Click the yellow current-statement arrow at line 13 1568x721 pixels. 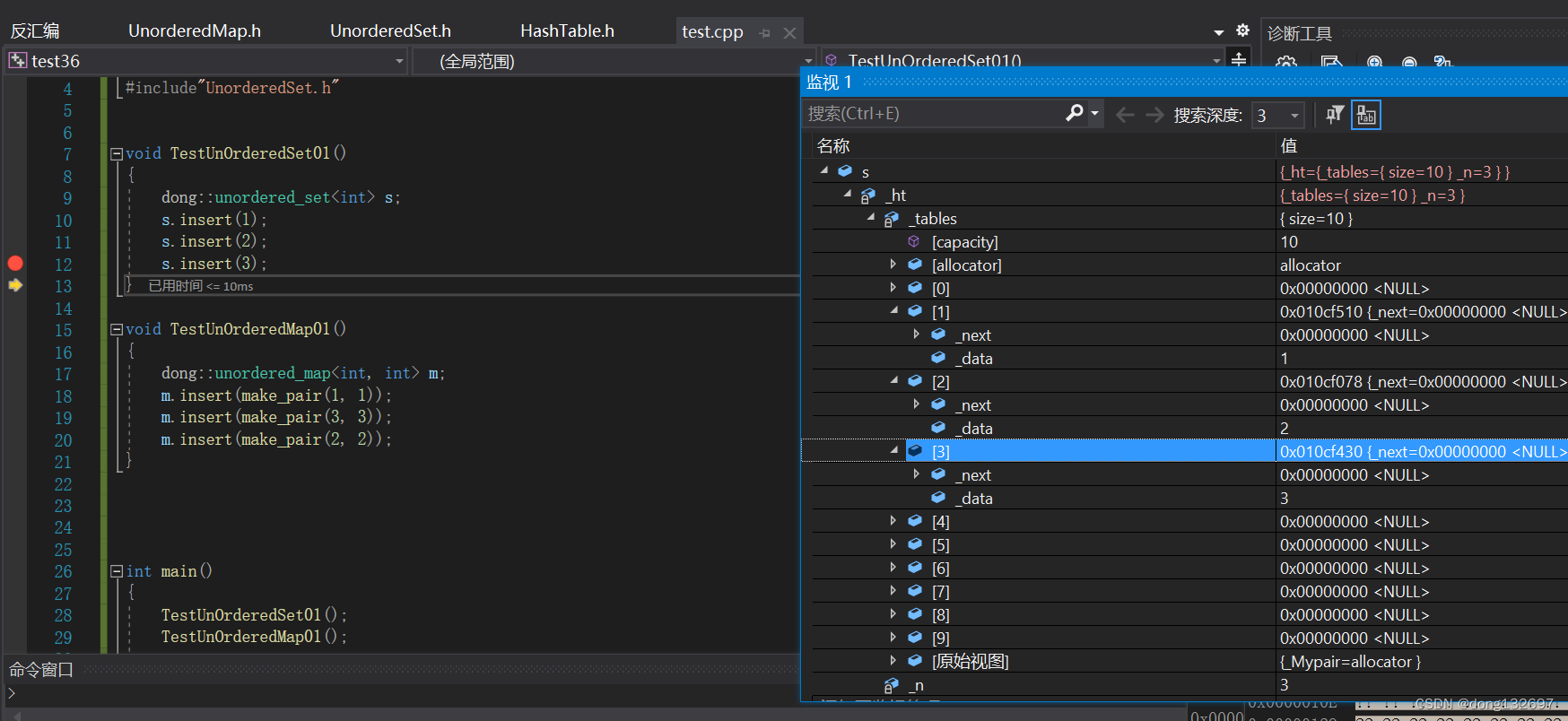click(15, 285)
